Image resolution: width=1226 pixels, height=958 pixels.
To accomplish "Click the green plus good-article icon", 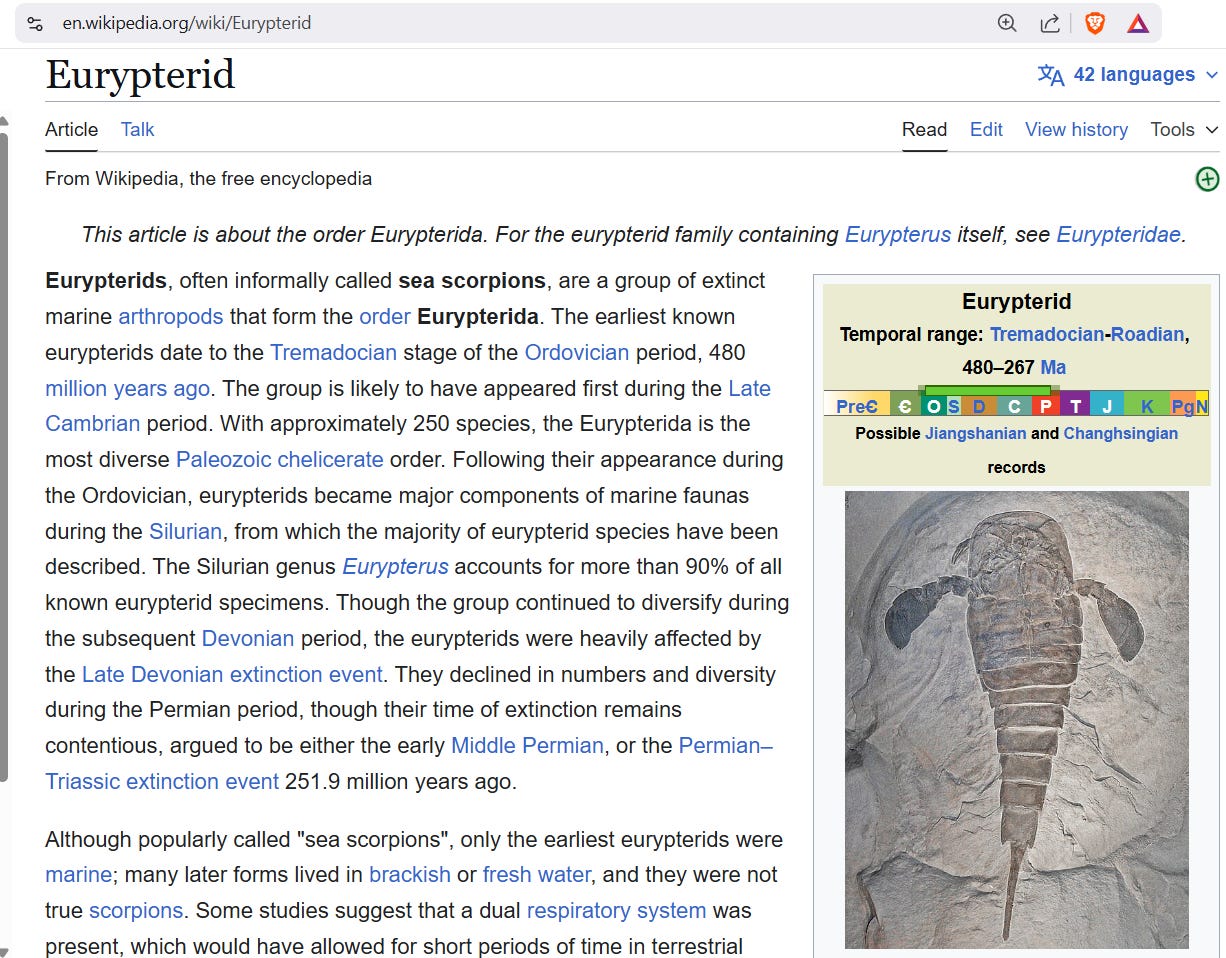I will point(1208,179).
